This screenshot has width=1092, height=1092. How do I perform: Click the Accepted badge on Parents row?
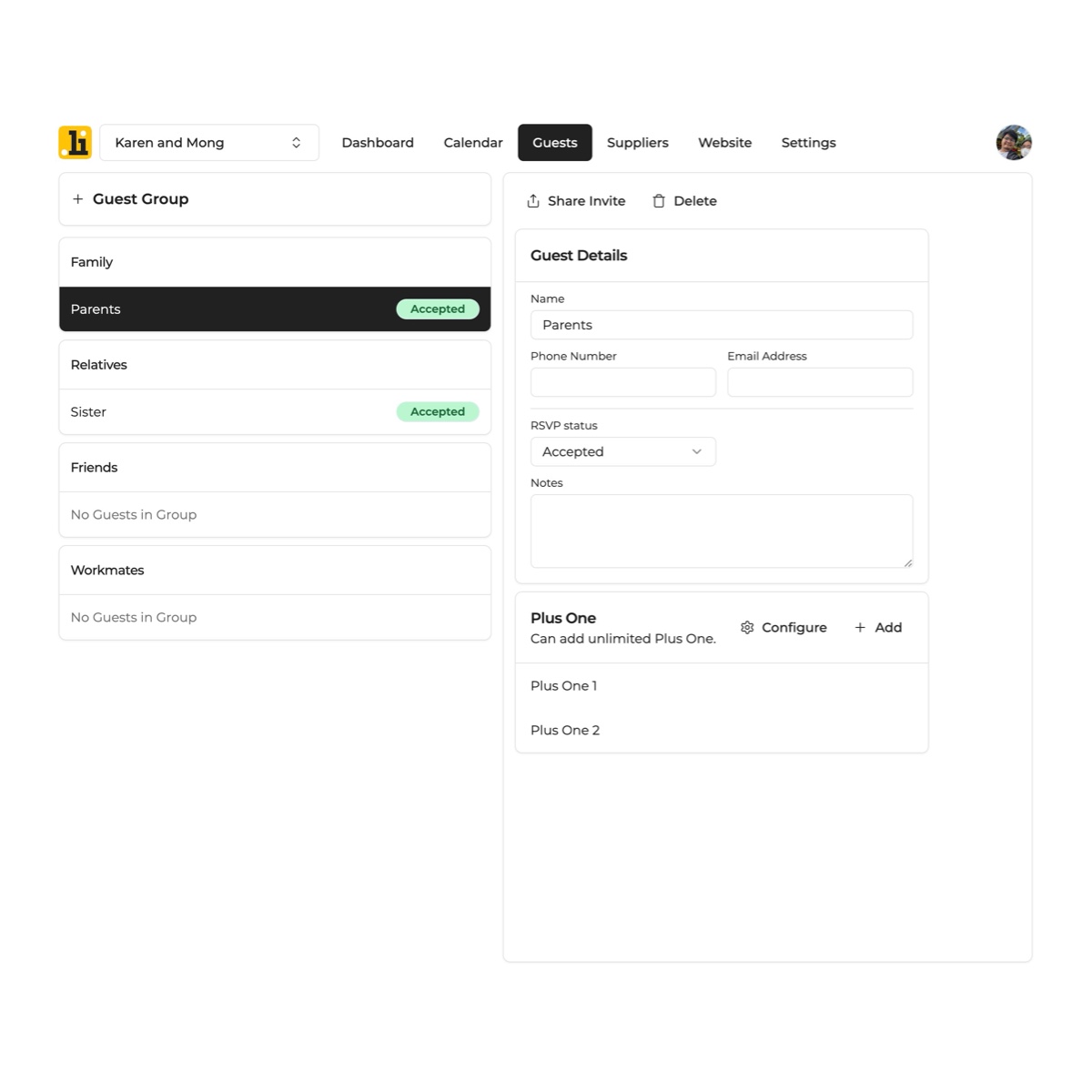[438, 309]
